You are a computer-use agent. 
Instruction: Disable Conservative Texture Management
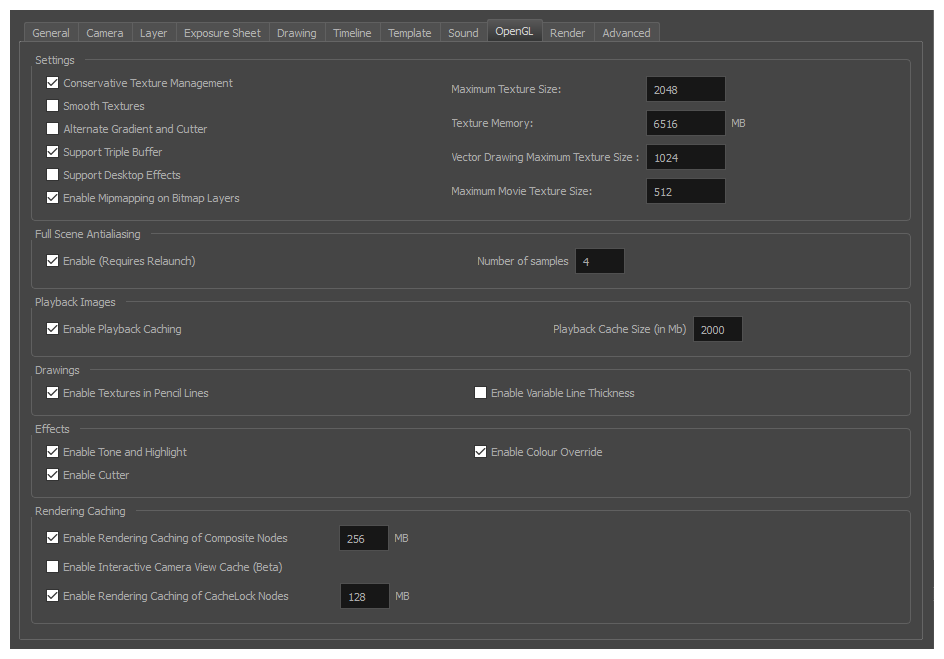(52, 83)
